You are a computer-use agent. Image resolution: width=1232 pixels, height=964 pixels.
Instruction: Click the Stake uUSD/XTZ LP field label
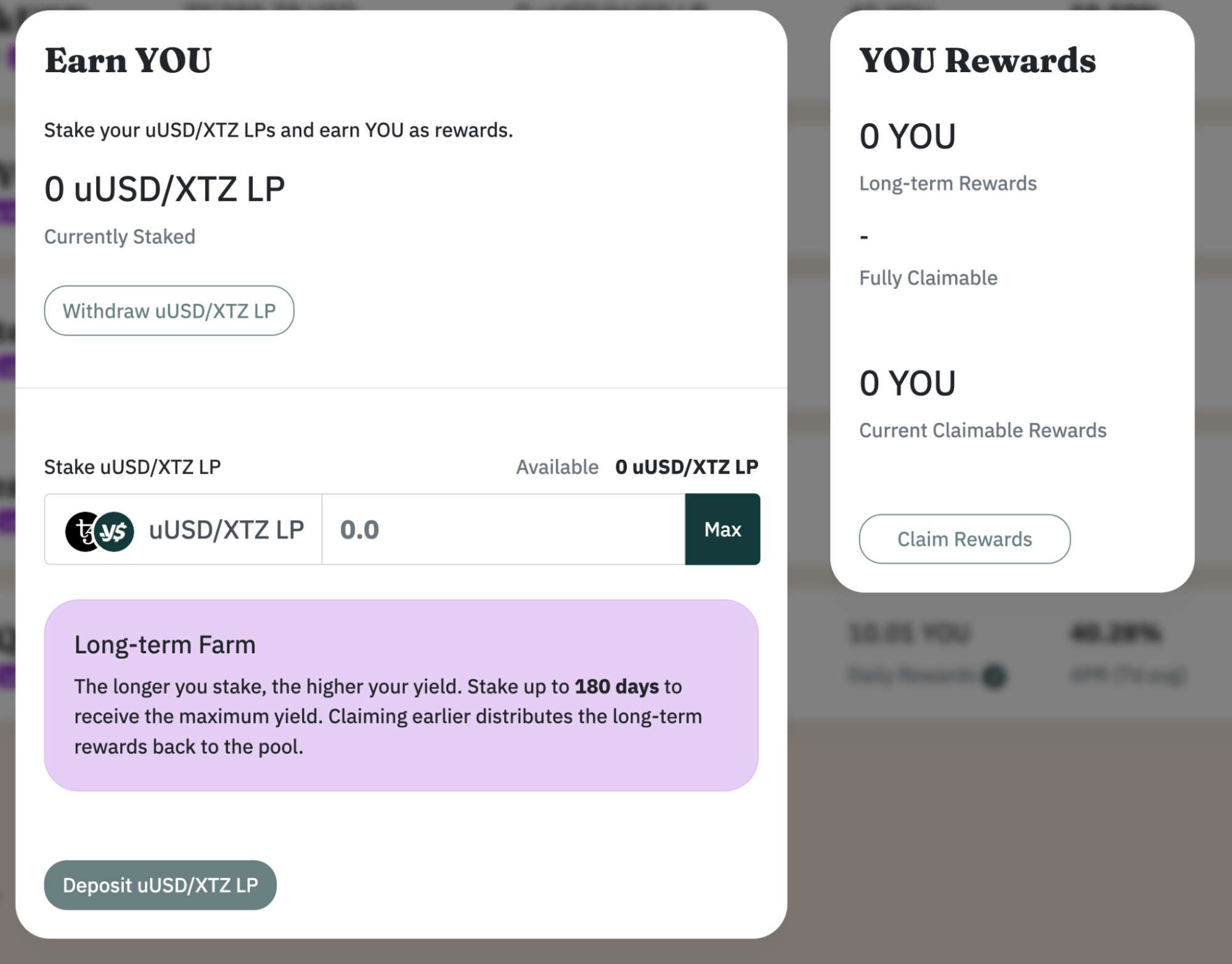click(132, 467)
